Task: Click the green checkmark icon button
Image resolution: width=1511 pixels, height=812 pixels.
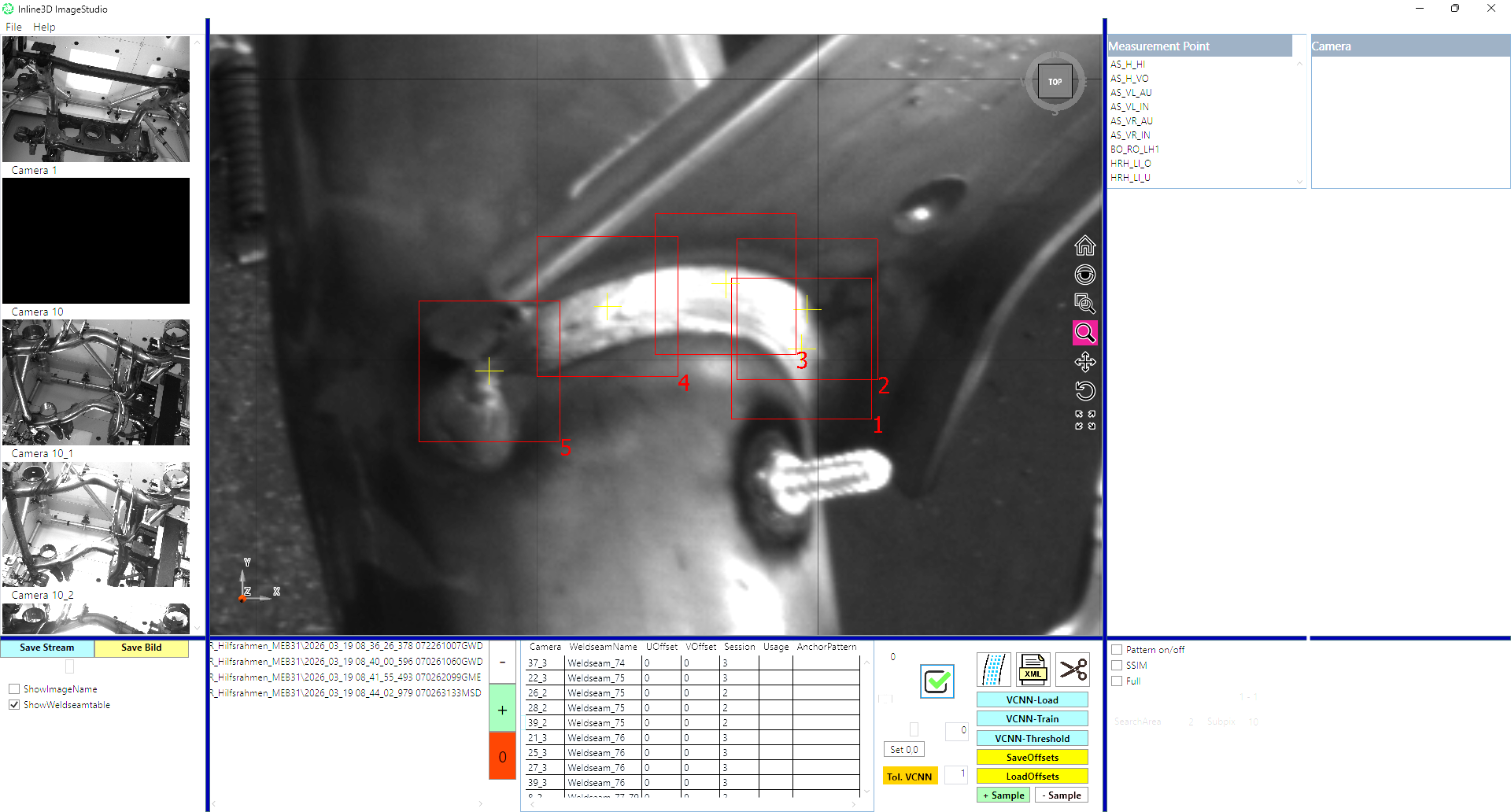Action: pos(937,681)
